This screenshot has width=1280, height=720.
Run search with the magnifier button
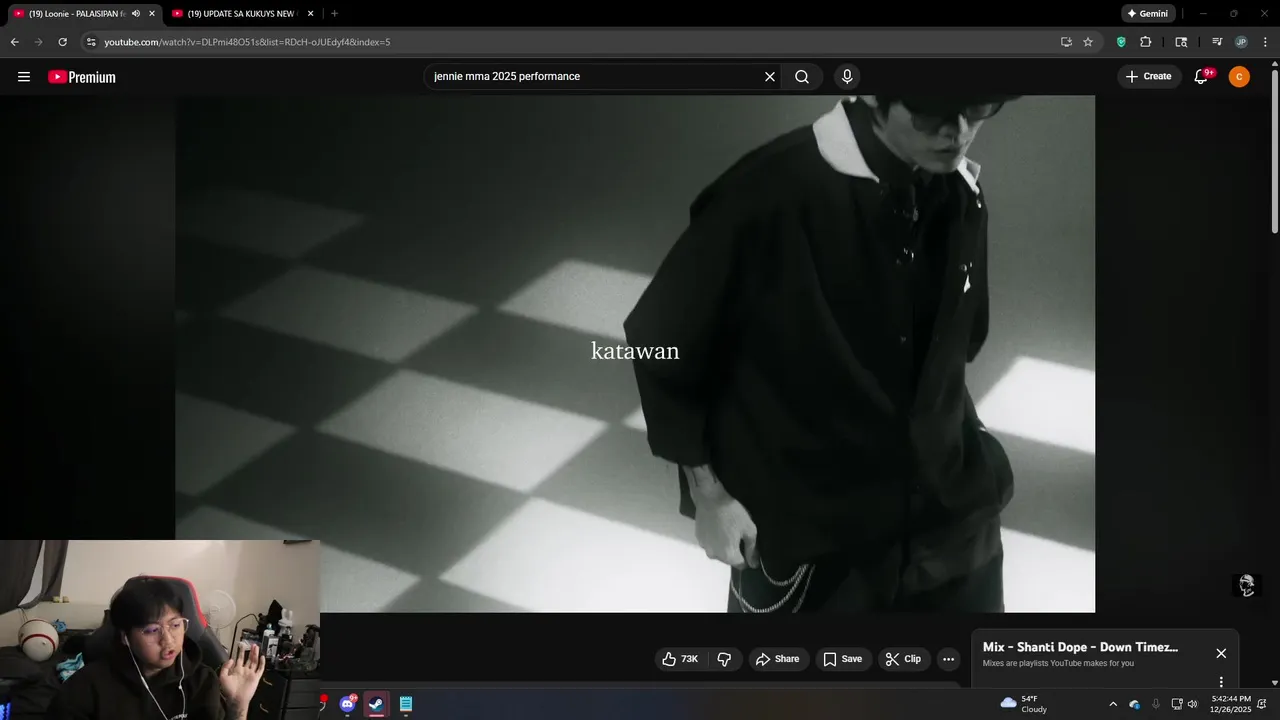pyautogui.click(x=802, y=77)
